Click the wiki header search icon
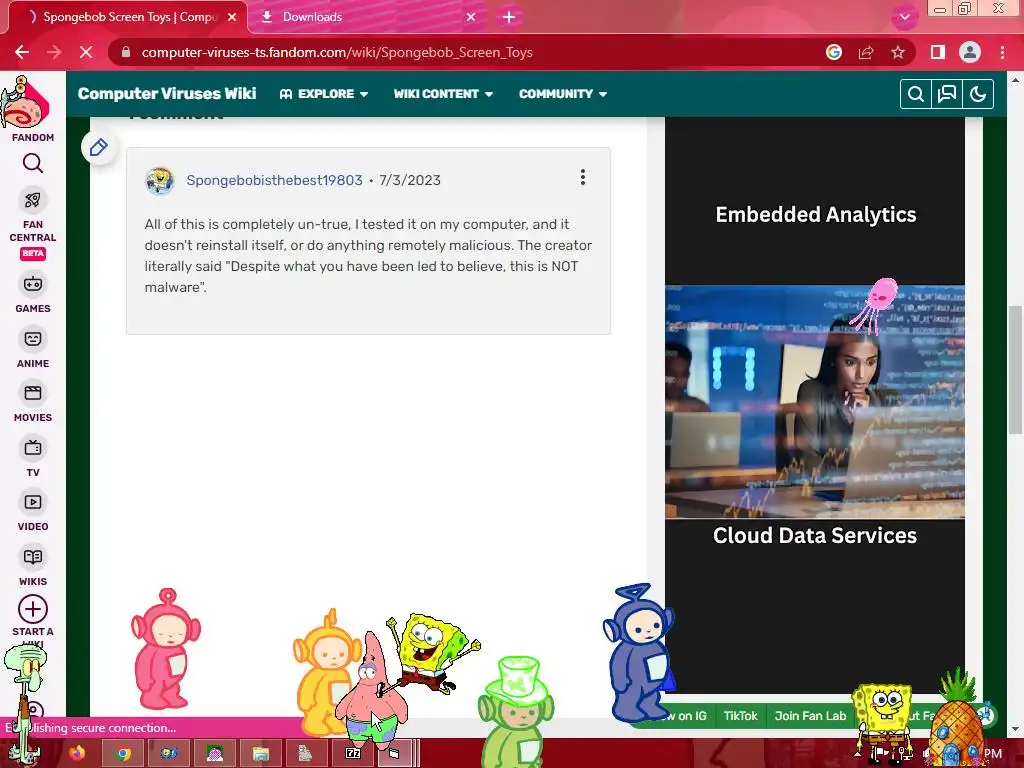This screenshot has width=1024, height=768. click(916, 94)
